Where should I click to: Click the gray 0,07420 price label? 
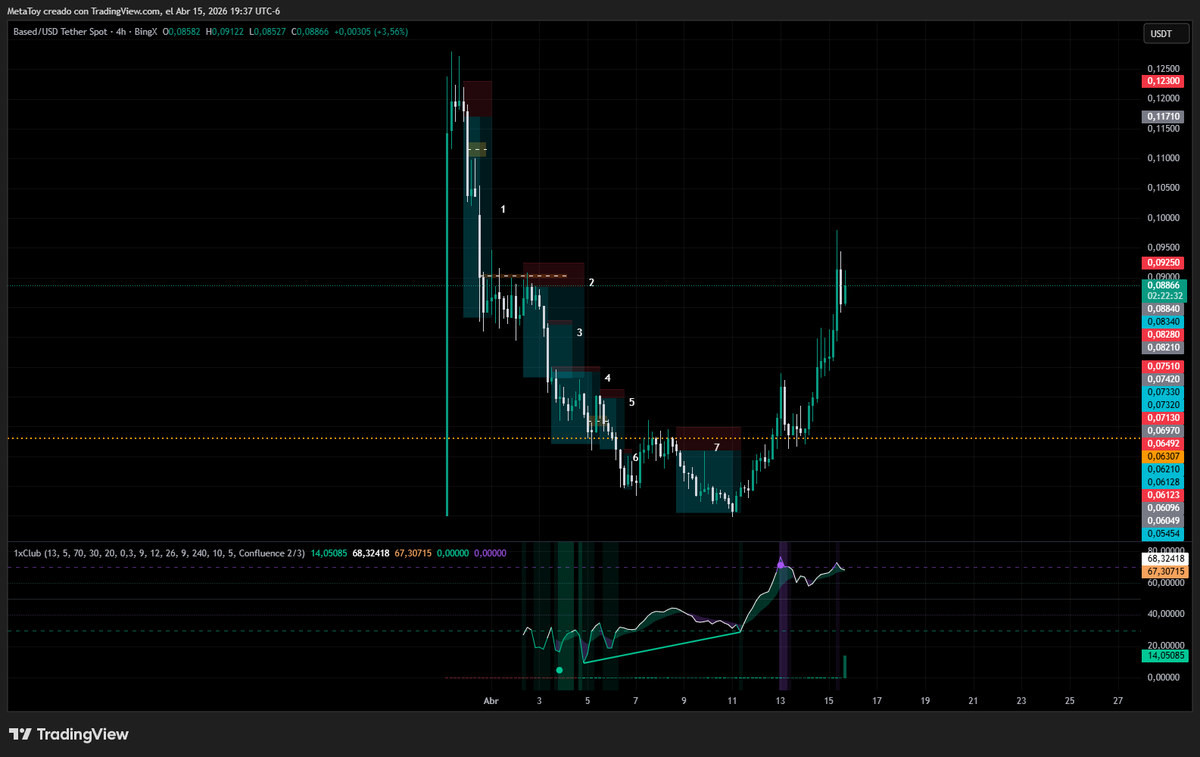point(1163,380)
